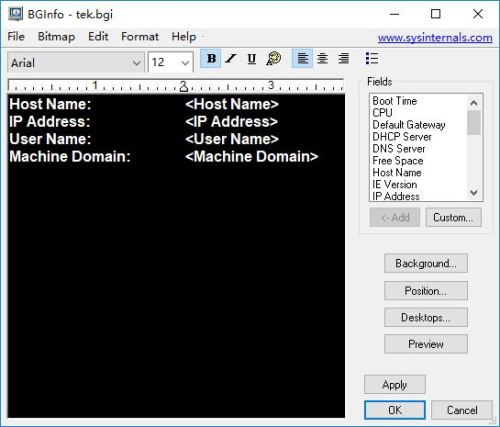The height and width of the screenshot is (427, 500).
Task: Open the font color picker icon
Action: (x=273, y=59)
